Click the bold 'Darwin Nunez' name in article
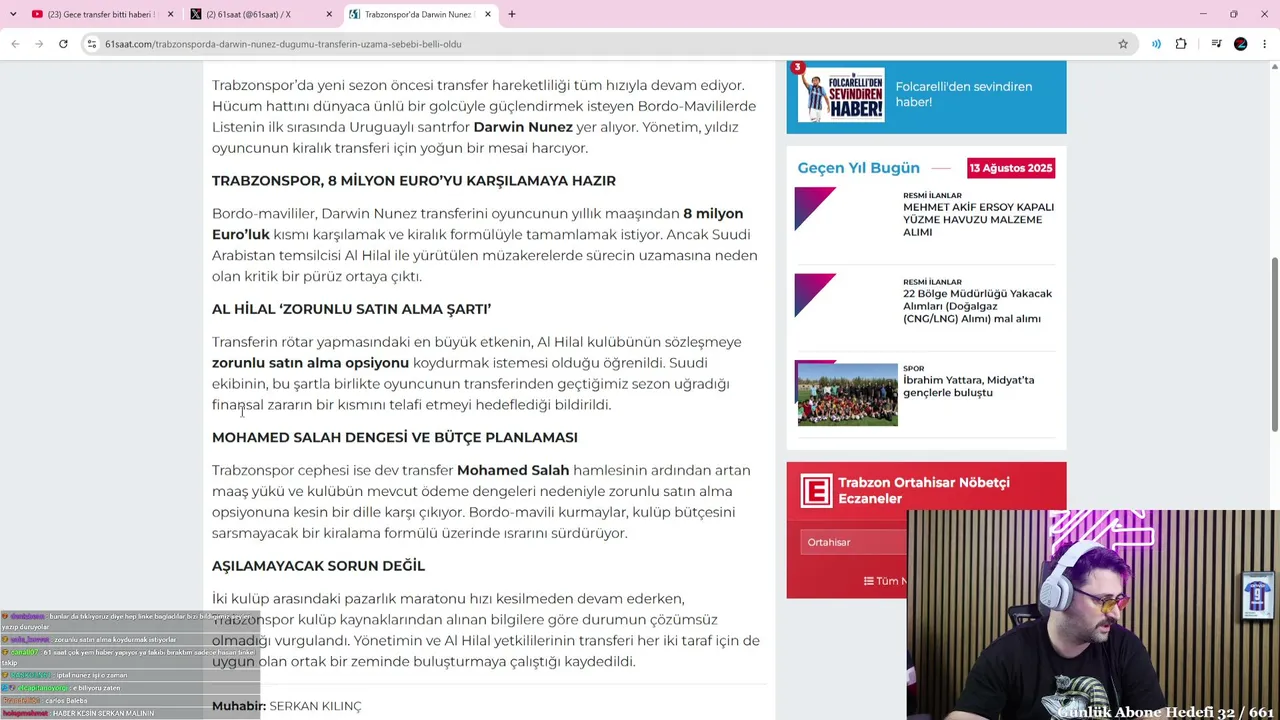1280x720 pixels. coord(523,127)
